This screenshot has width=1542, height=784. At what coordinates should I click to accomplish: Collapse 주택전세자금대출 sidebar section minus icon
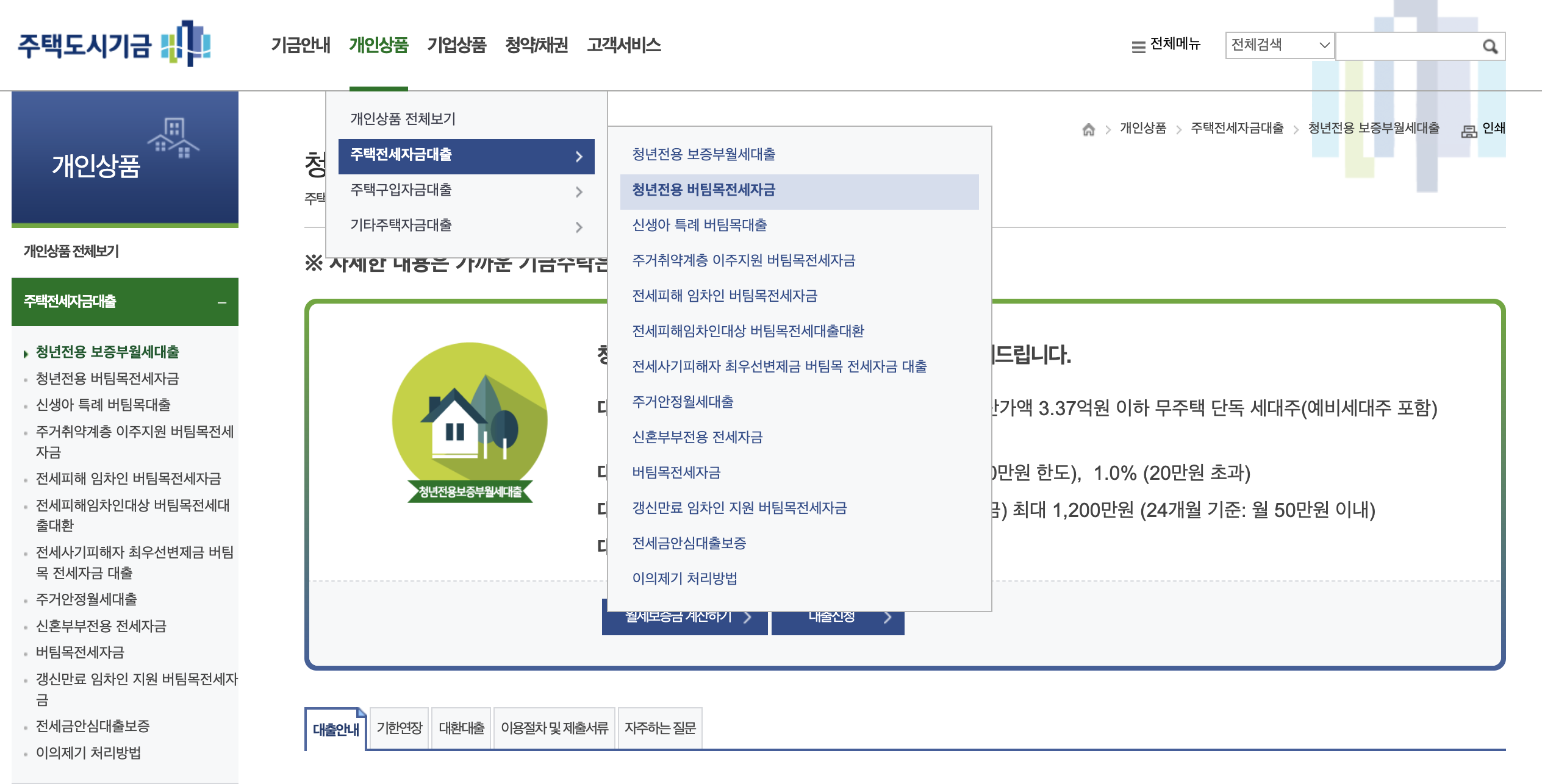point(222,302)
